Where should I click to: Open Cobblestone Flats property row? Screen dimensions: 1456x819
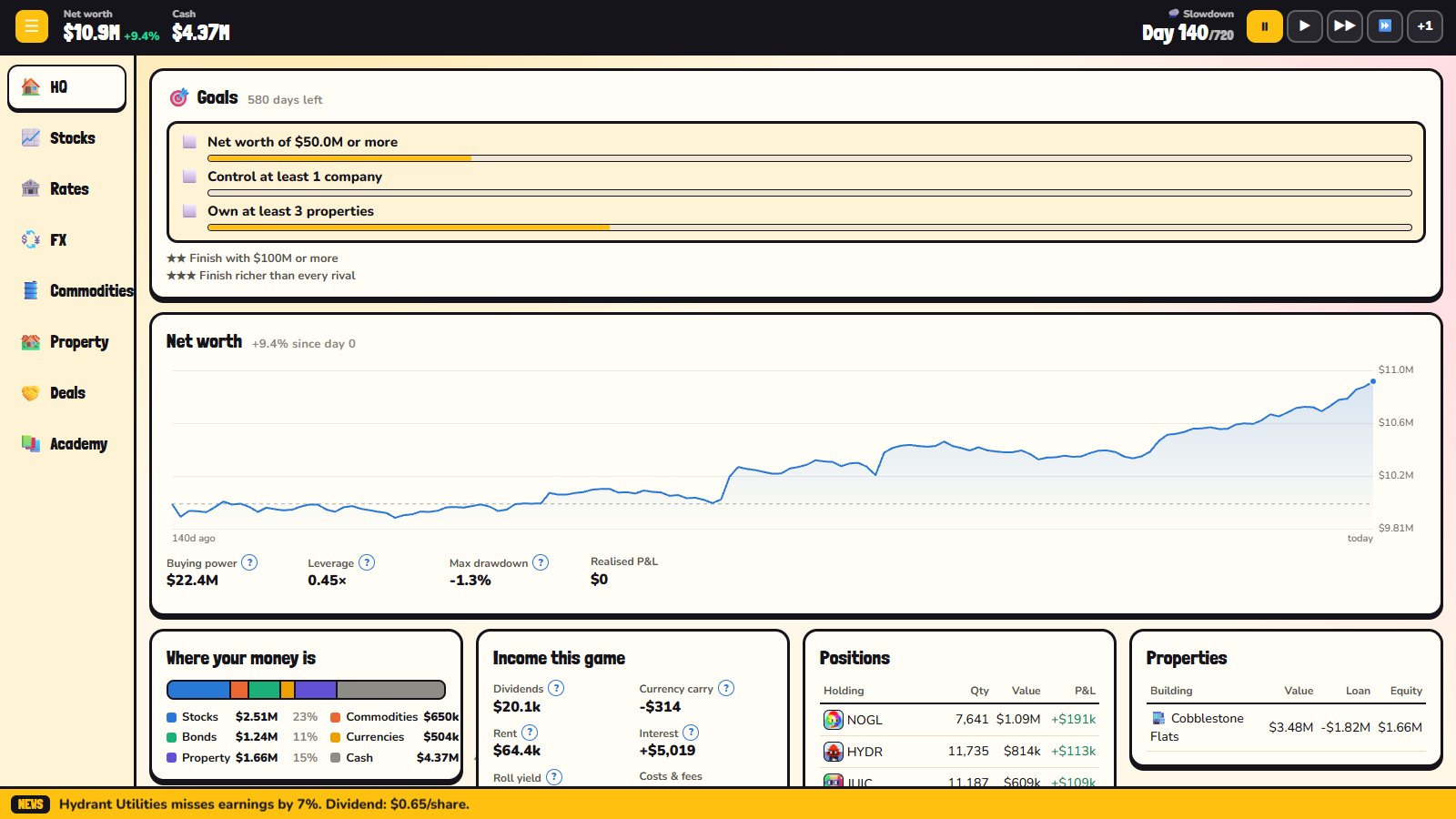[x=1286, y=727]
